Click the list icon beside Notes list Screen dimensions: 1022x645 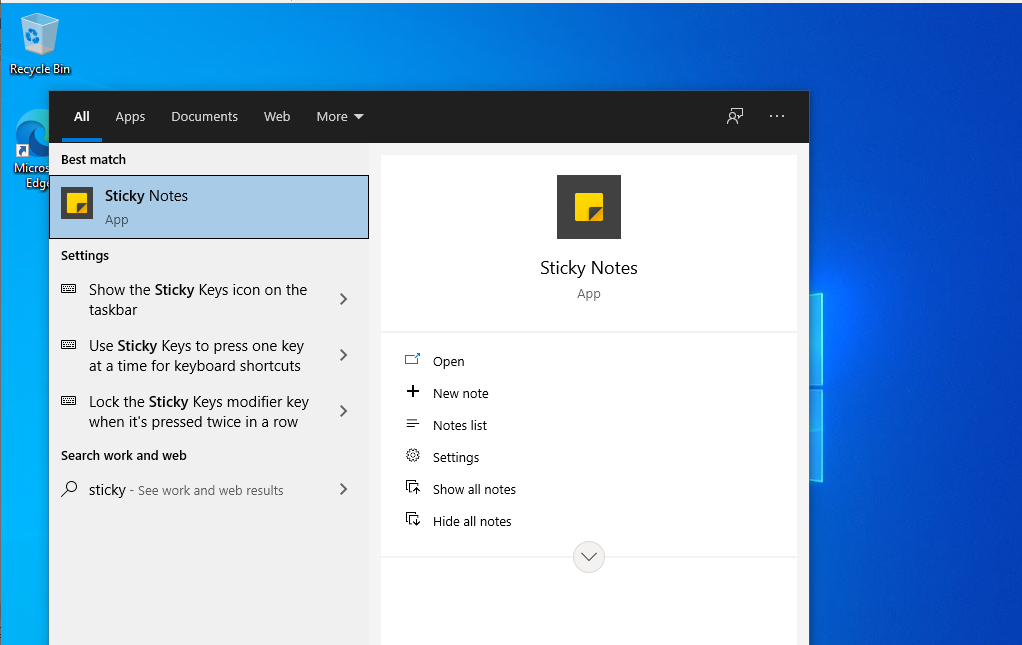tap(413, 423)
